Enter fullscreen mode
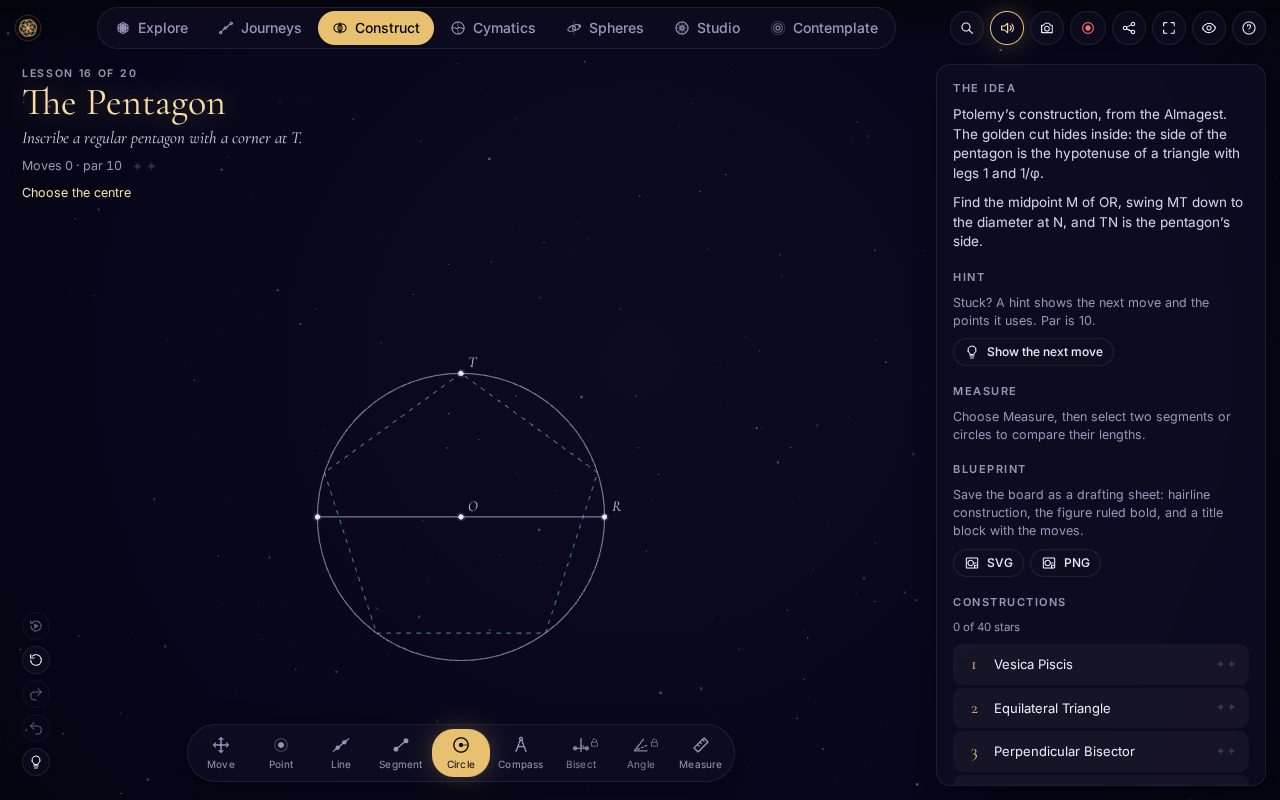 pos(1169,28)
